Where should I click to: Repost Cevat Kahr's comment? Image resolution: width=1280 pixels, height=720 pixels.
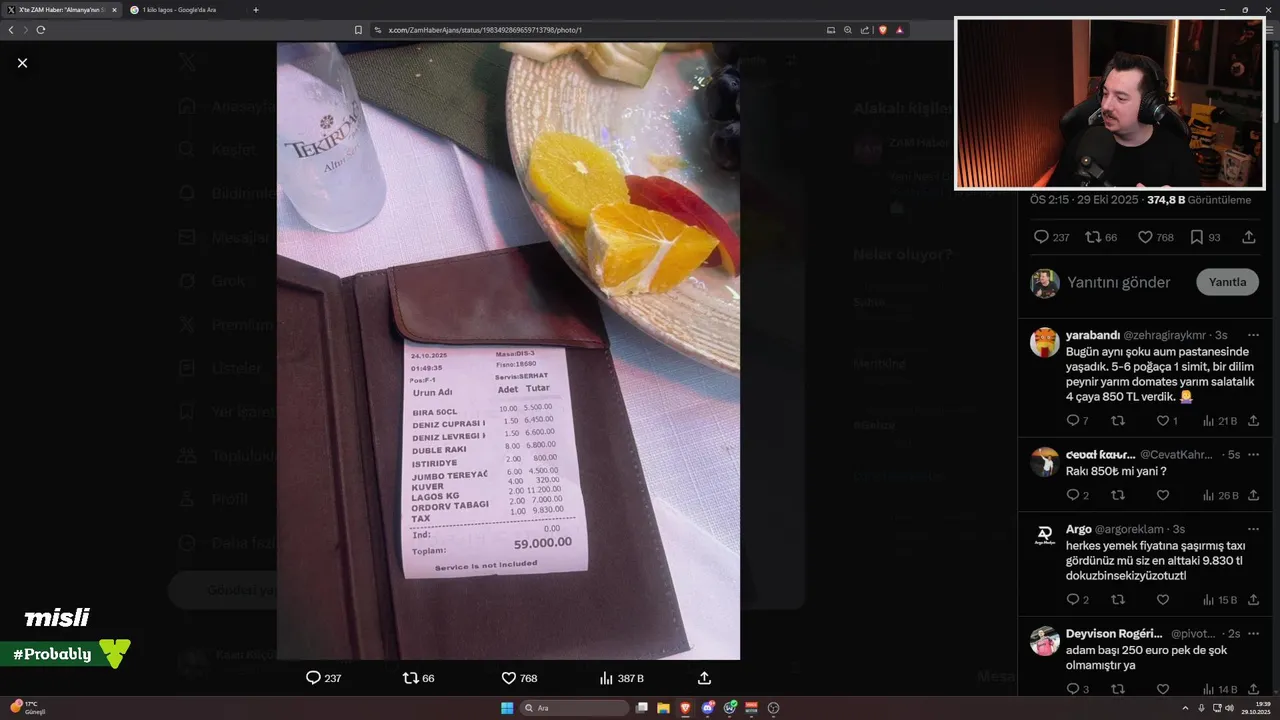click(1118, 495)
